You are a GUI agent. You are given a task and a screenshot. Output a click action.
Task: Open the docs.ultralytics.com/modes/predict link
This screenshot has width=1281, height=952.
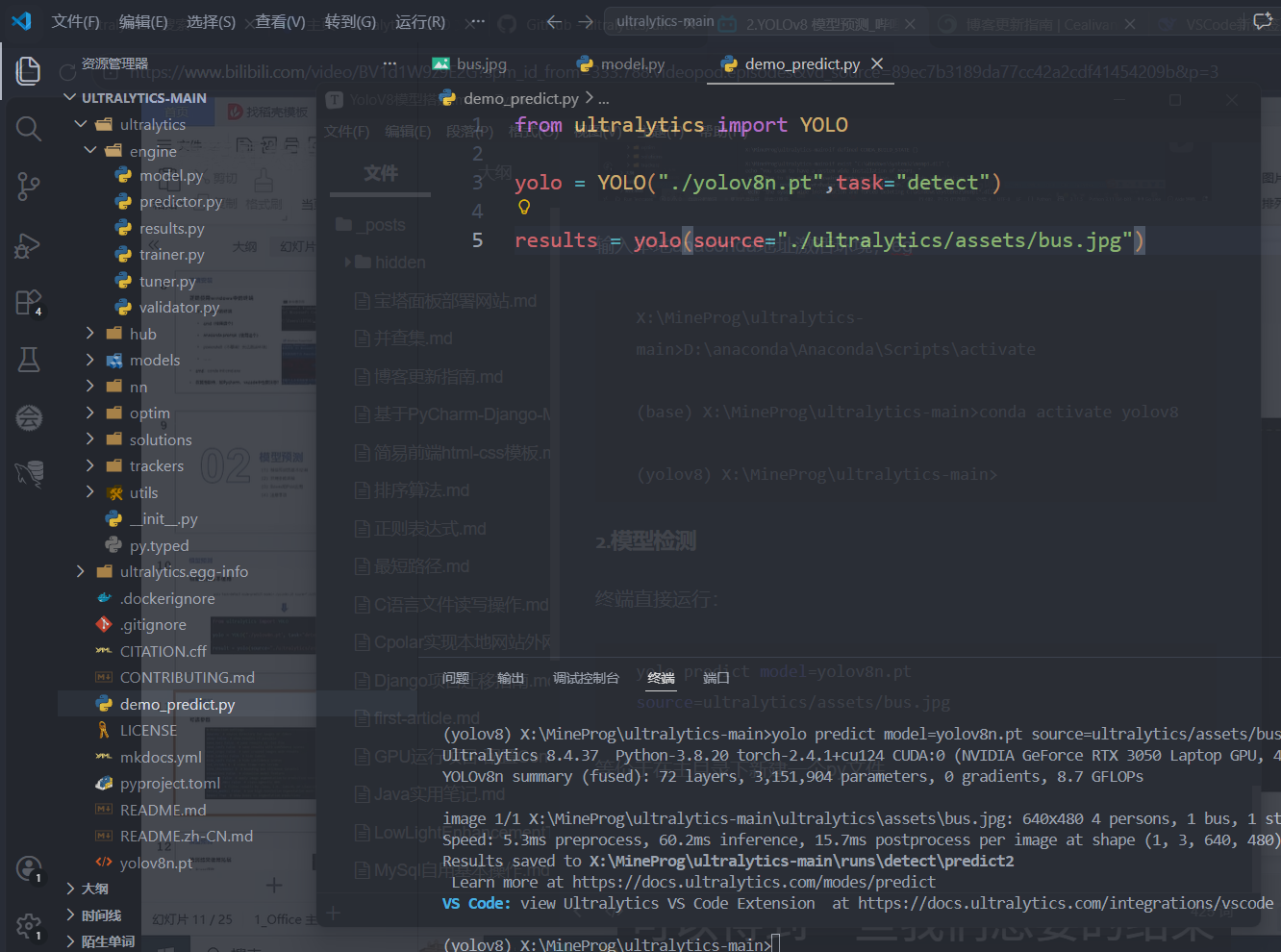[753, 882]
